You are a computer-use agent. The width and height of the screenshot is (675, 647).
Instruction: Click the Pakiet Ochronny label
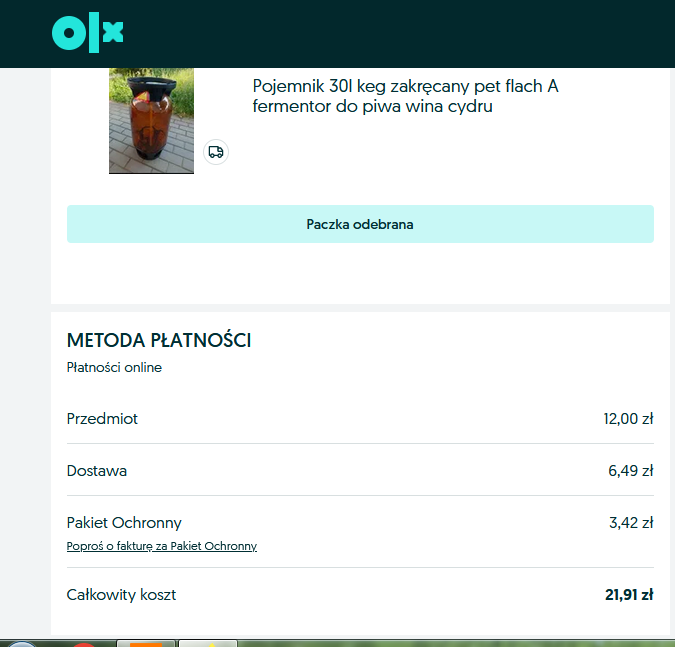(124, 523)
